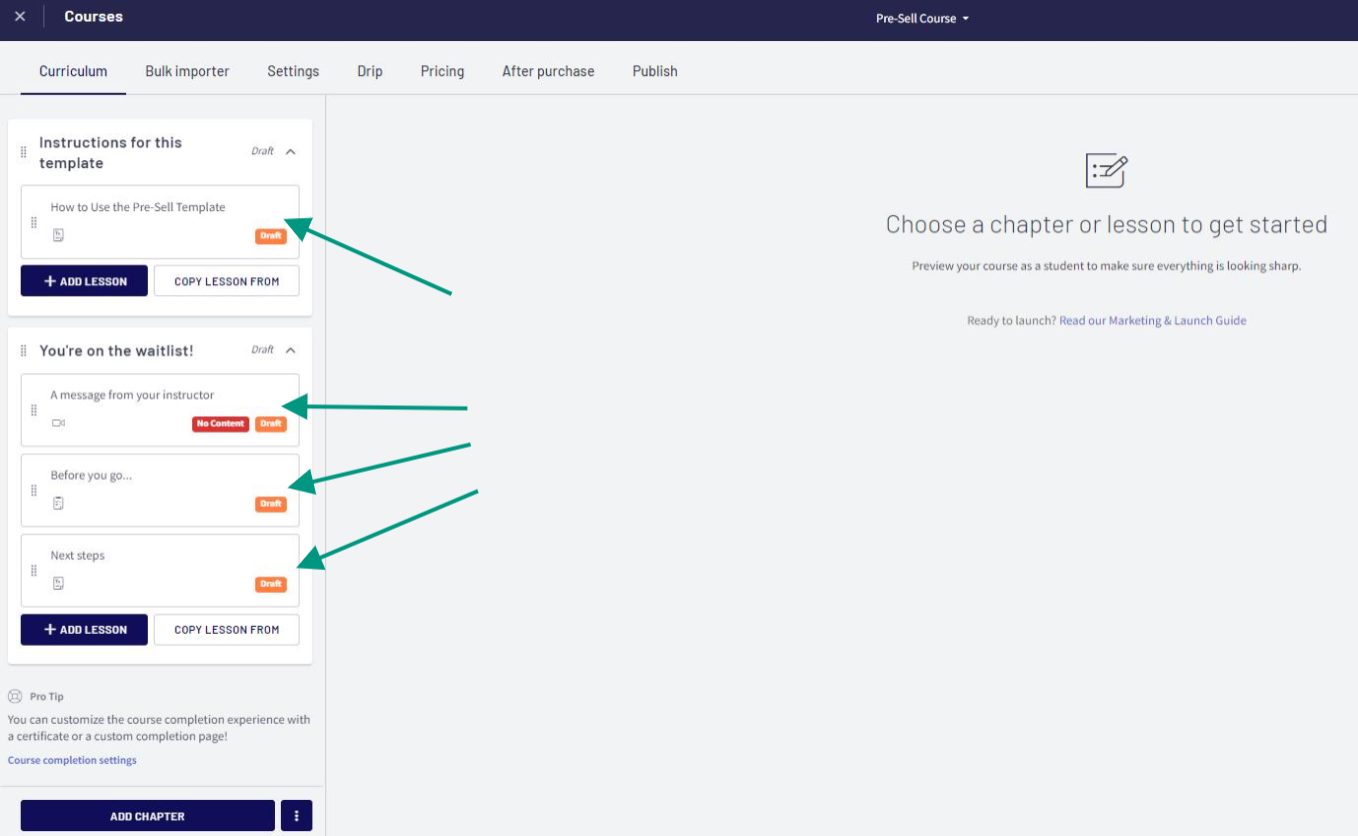Click Draft badge on Next steps lesson
Image resolution: width=1358 pixels, height=836 pixels.
point(270,584)
